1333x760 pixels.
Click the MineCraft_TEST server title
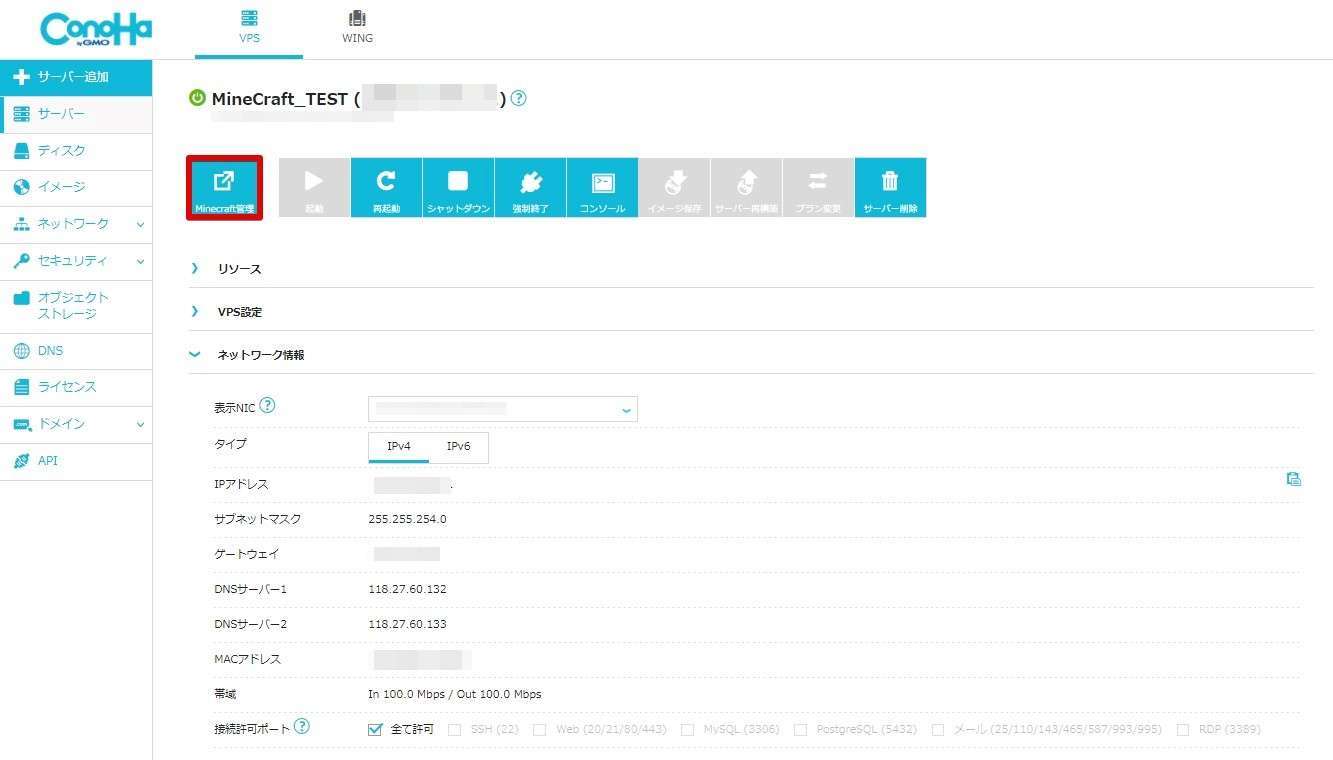click(279, 99)
